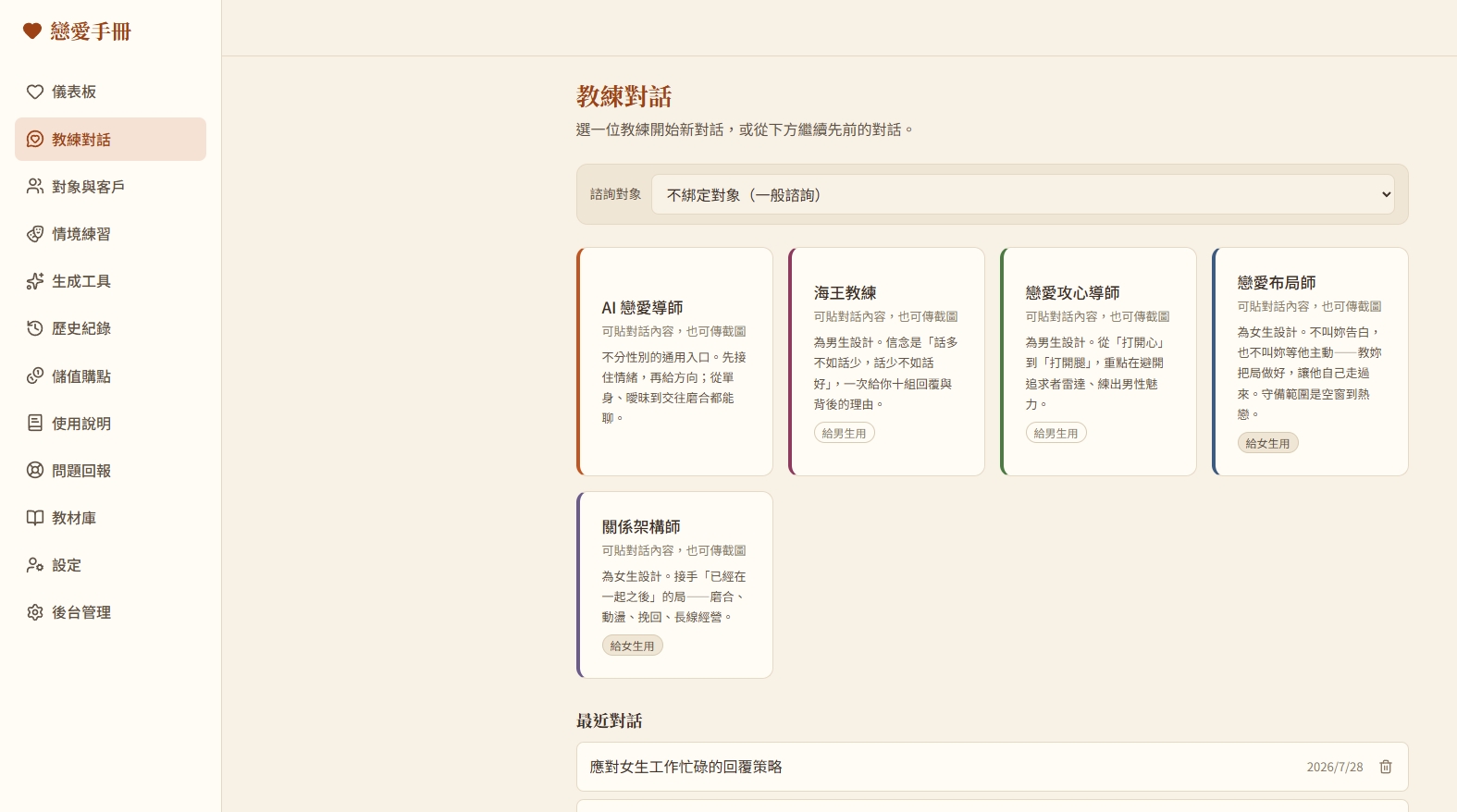Screen dimensions: 1457x812
Task: Click the 對象與客戶 people icon
Action: 35,186
